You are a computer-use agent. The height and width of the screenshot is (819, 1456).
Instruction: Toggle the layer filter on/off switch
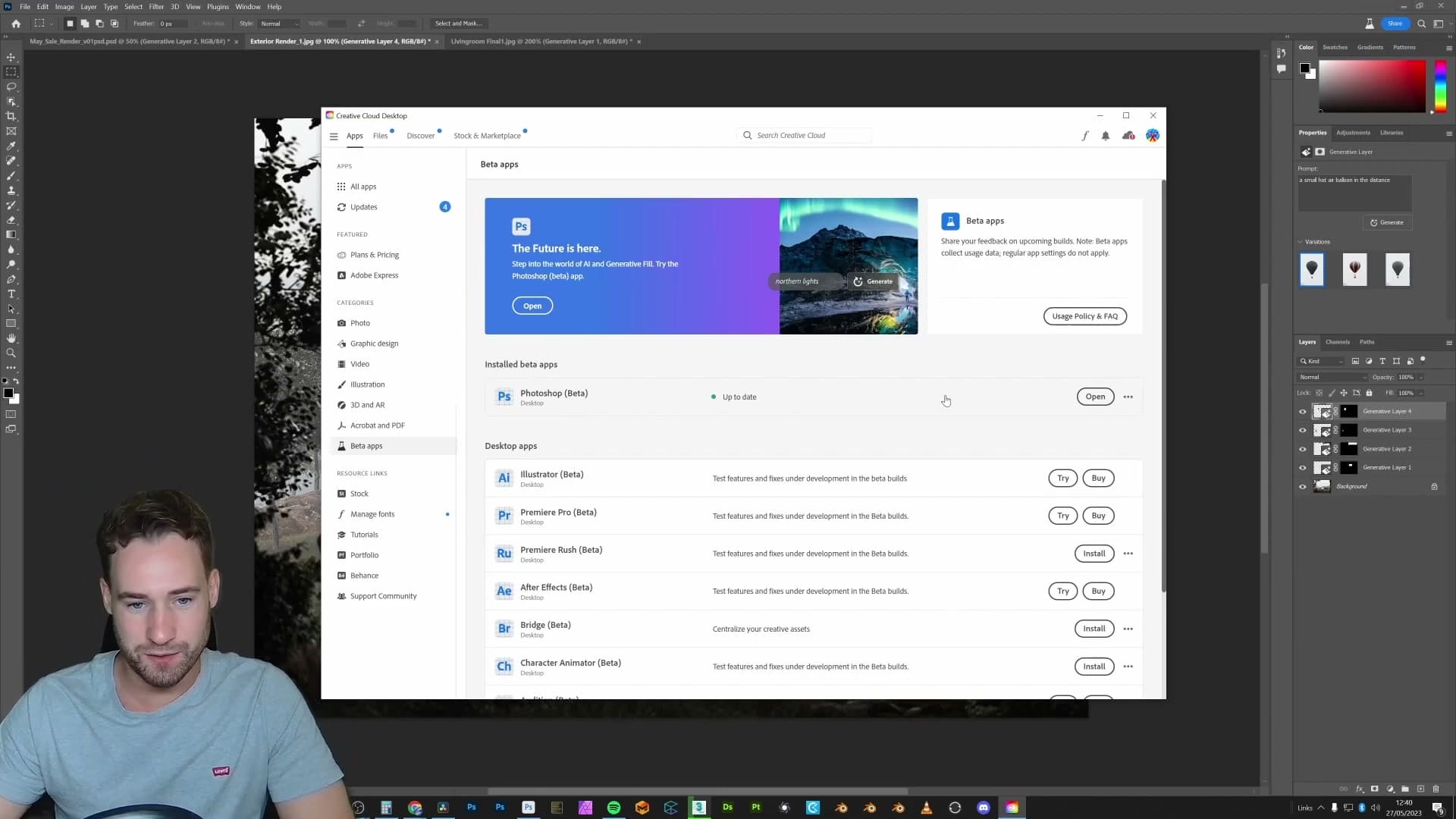1423,359
